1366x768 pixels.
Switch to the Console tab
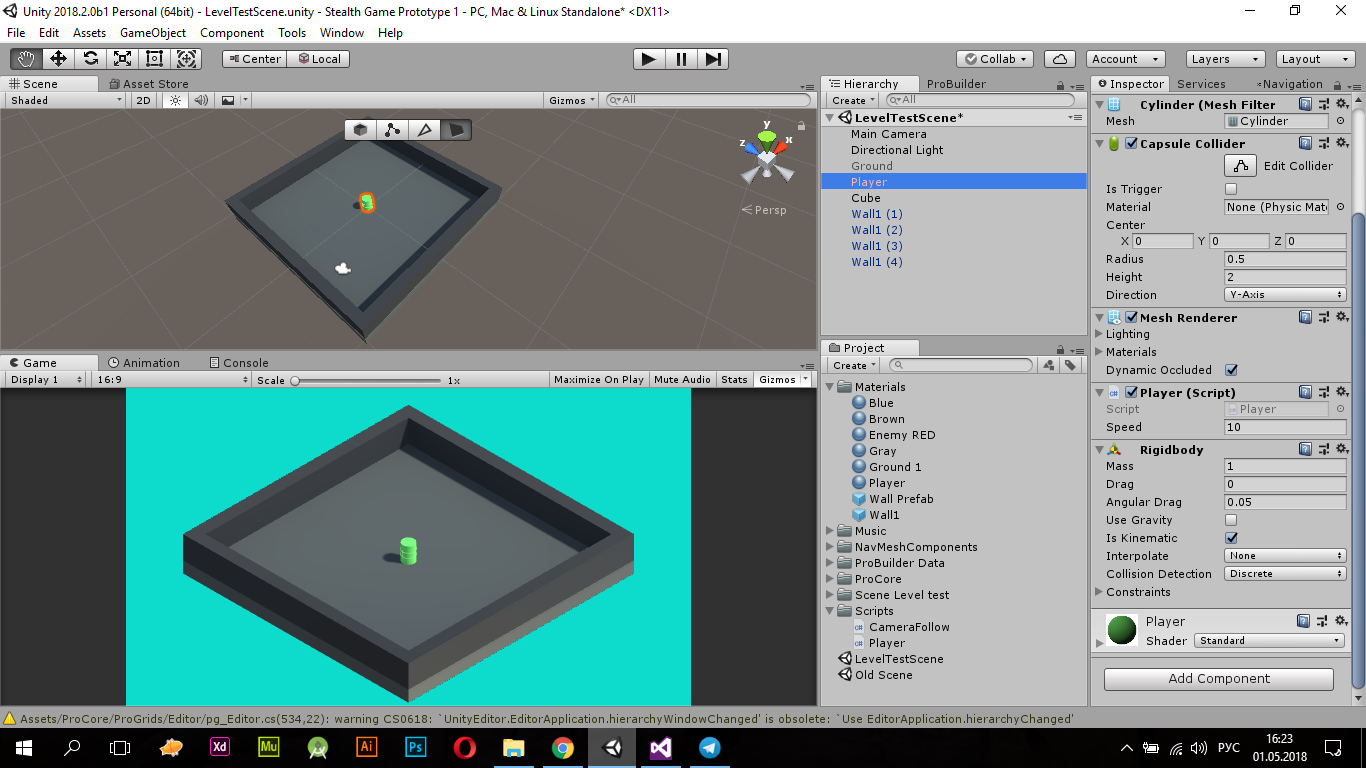point(238,363)
